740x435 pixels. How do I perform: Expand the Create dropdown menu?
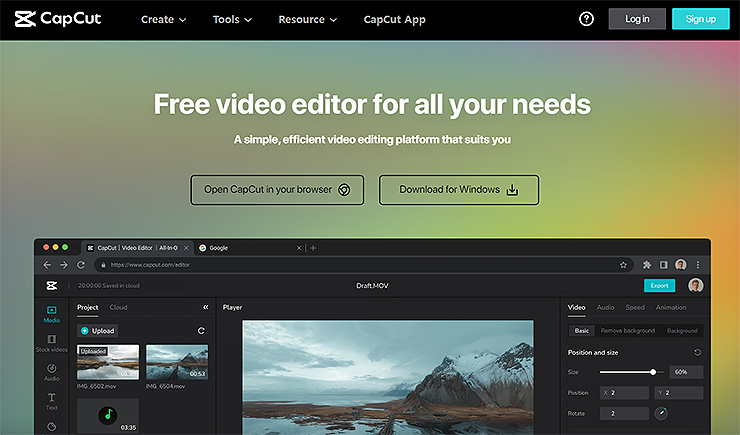pos(163,19)
